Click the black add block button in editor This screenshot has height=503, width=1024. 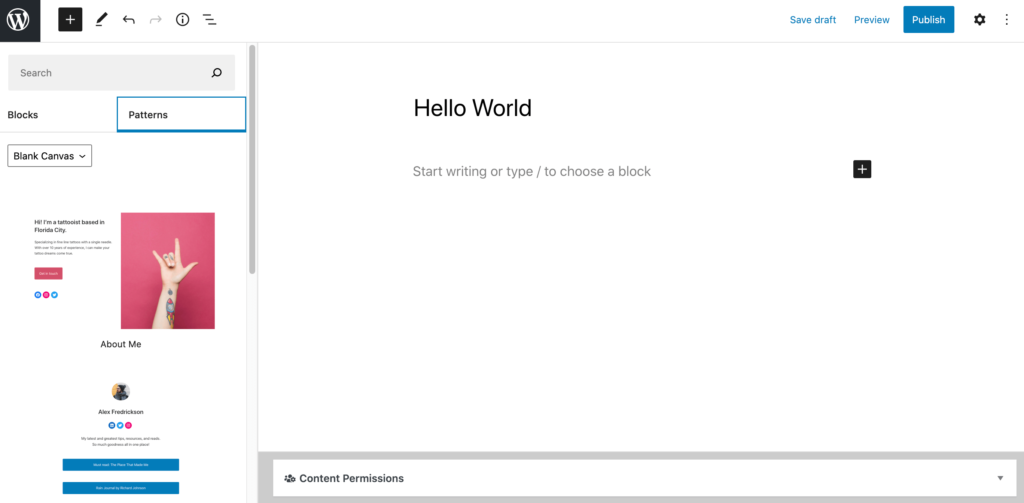pyautogui.click(x=862, y=169)
